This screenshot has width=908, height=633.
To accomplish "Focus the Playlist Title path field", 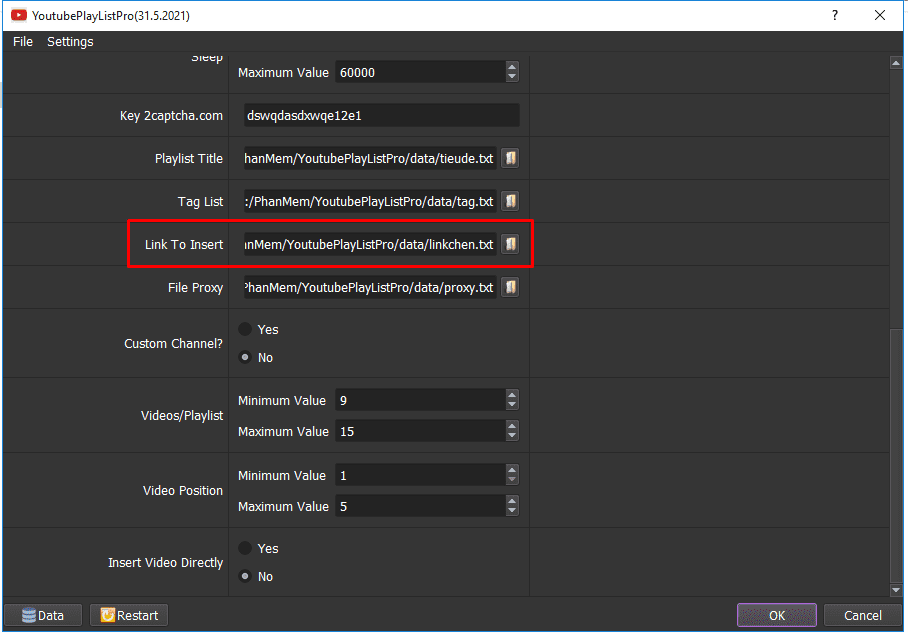I will [x=370, y=158].
